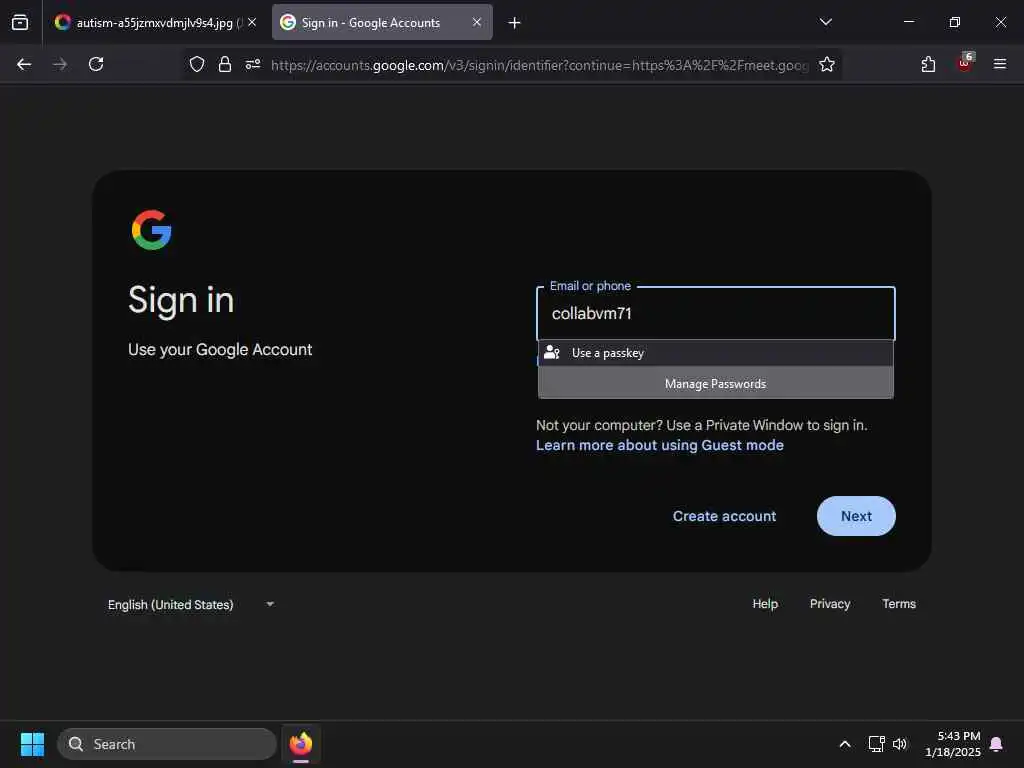The width and height of the screenshot is (1024, 768).
Task: Open volume speaker tray icon
Action: tap(900, 744)
